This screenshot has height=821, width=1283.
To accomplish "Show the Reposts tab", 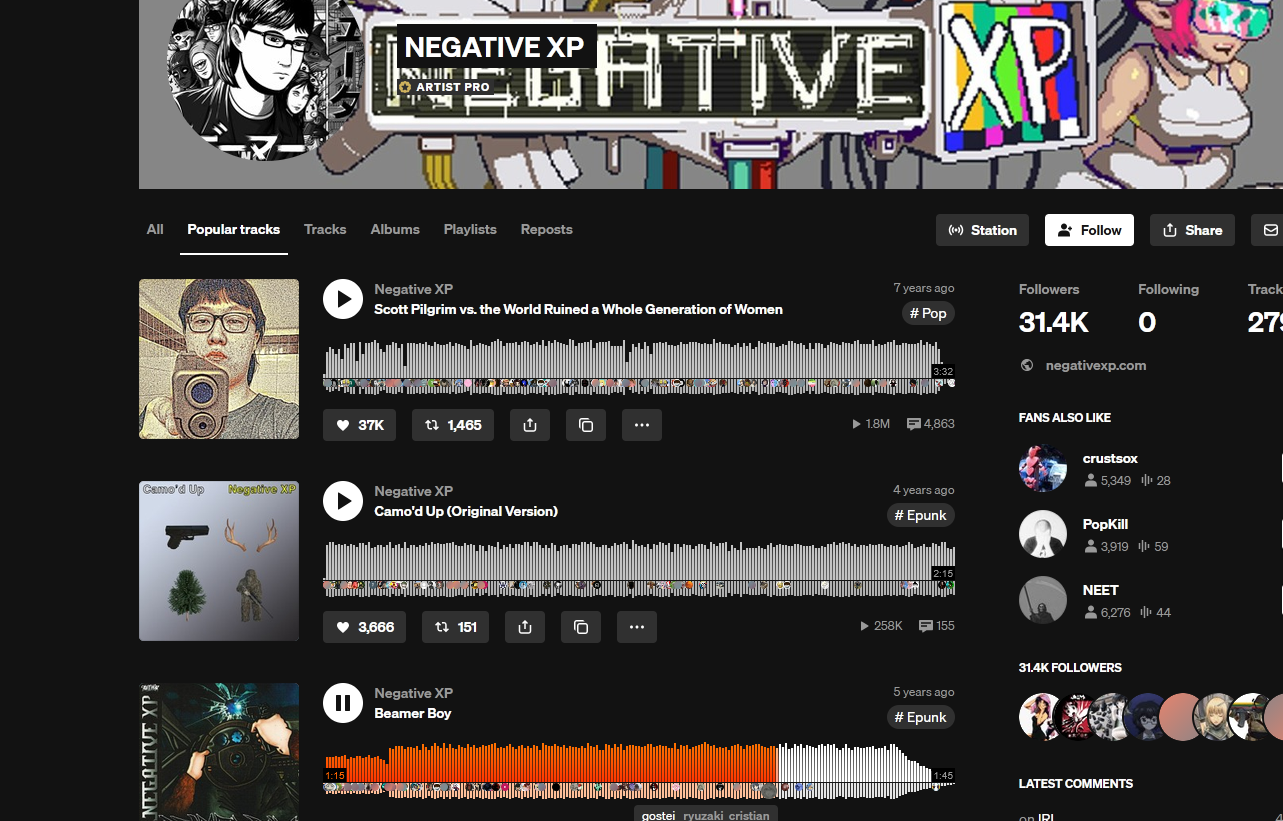I will click(546, 229).
